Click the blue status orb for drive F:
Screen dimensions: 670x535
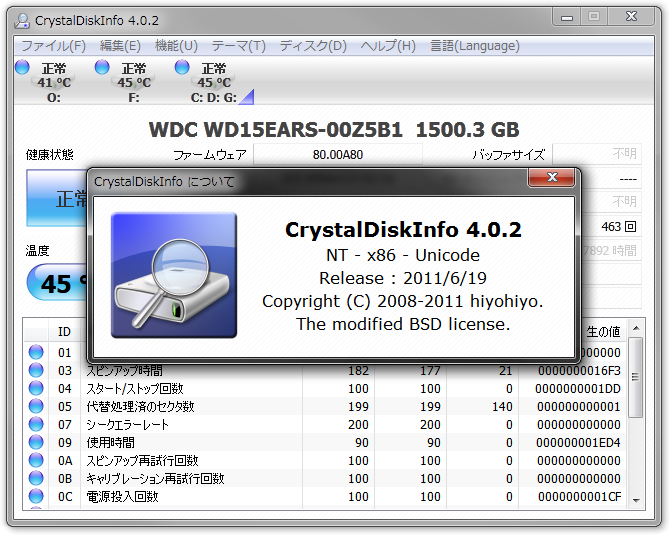coord(102,67)
